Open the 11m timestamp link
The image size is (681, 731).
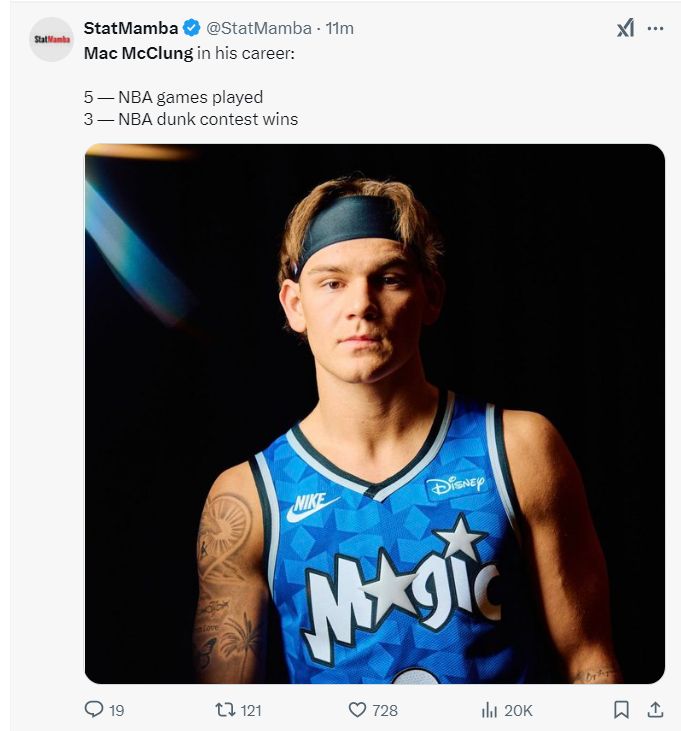click(340, 29)
